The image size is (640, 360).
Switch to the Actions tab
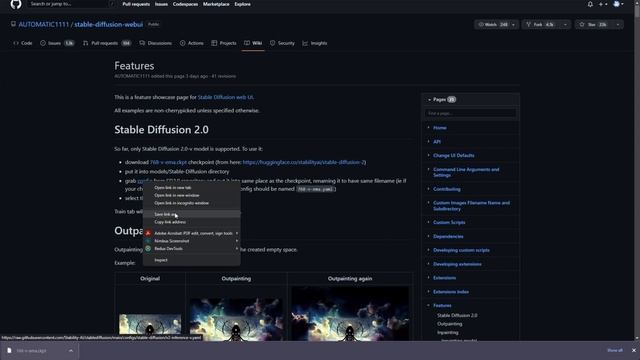coord(192,43)
